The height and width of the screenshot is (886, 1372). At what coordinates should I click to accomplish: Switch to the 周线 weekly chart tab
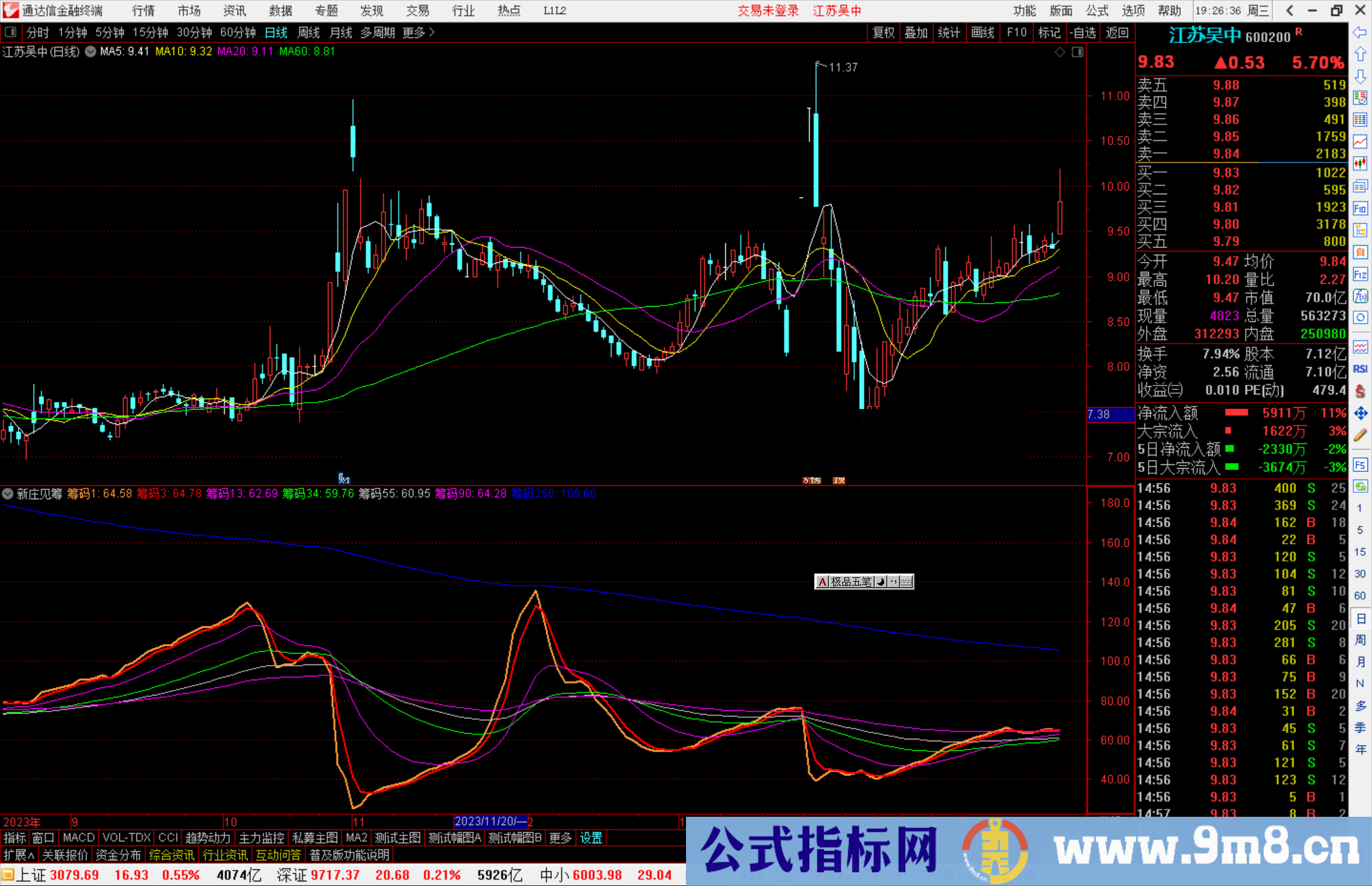point(308,32)
